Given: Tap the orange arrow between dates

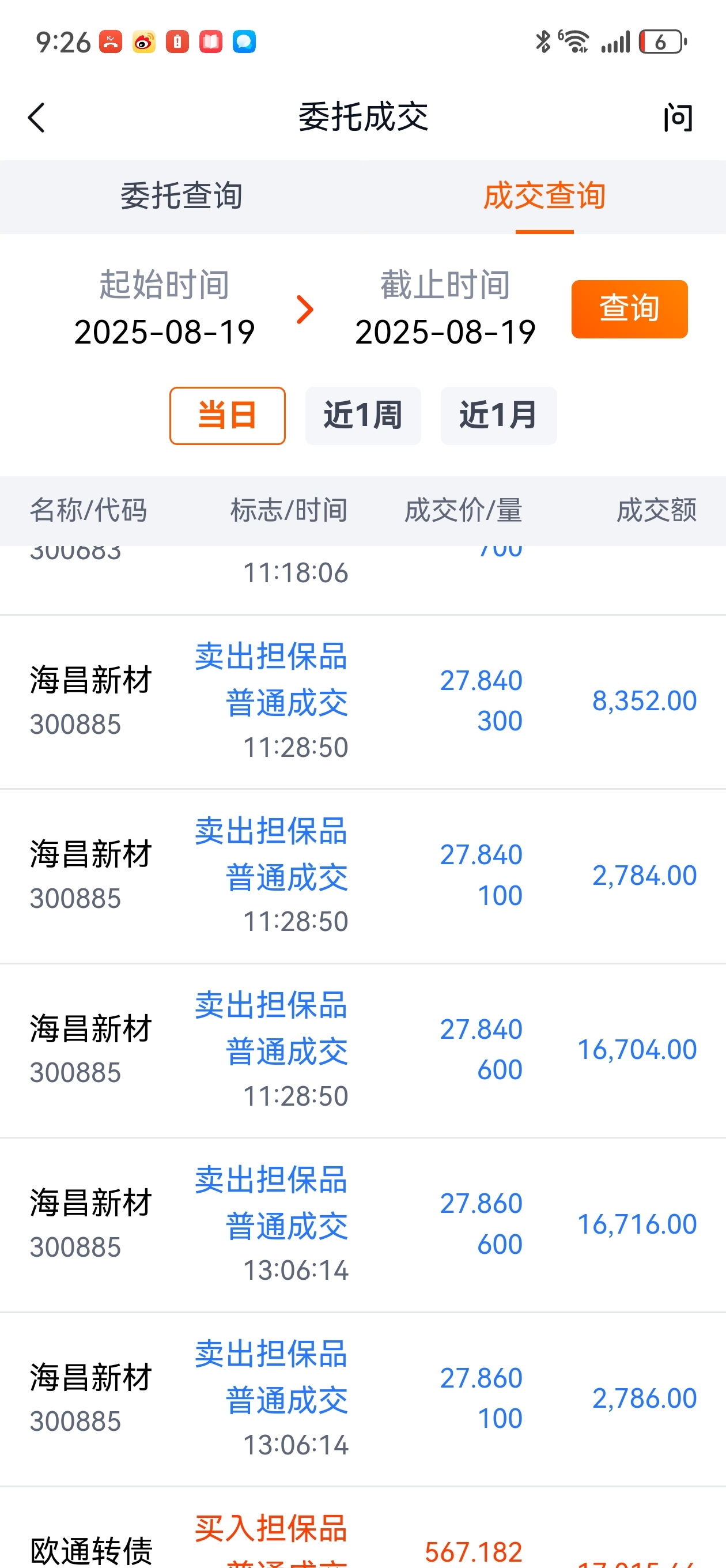Looking at the screenshot, I should [x=305, y=309].
